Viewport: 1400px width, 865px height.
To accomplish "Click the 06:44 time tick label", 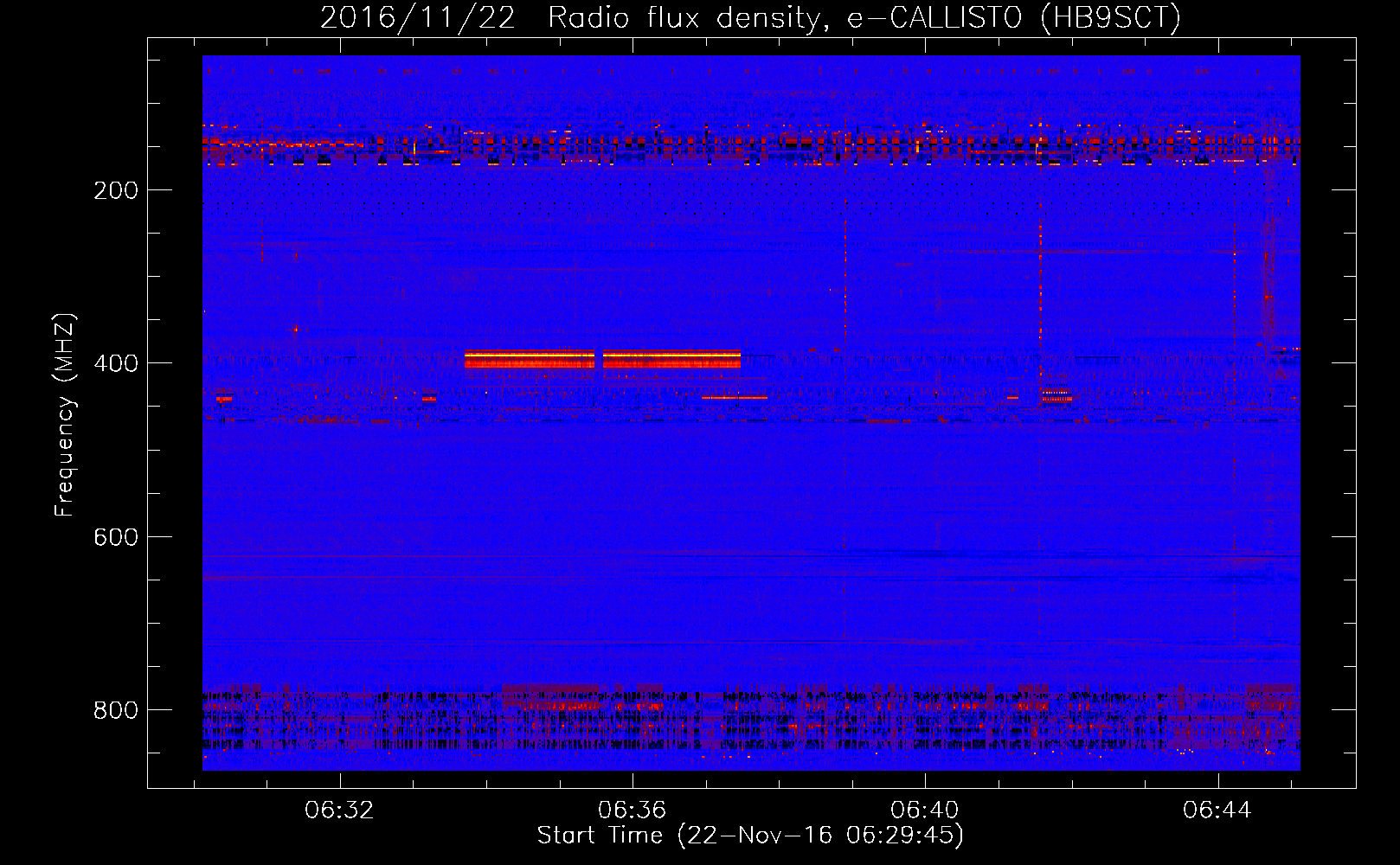I will pyautogui.click(x=1217, y=810).
